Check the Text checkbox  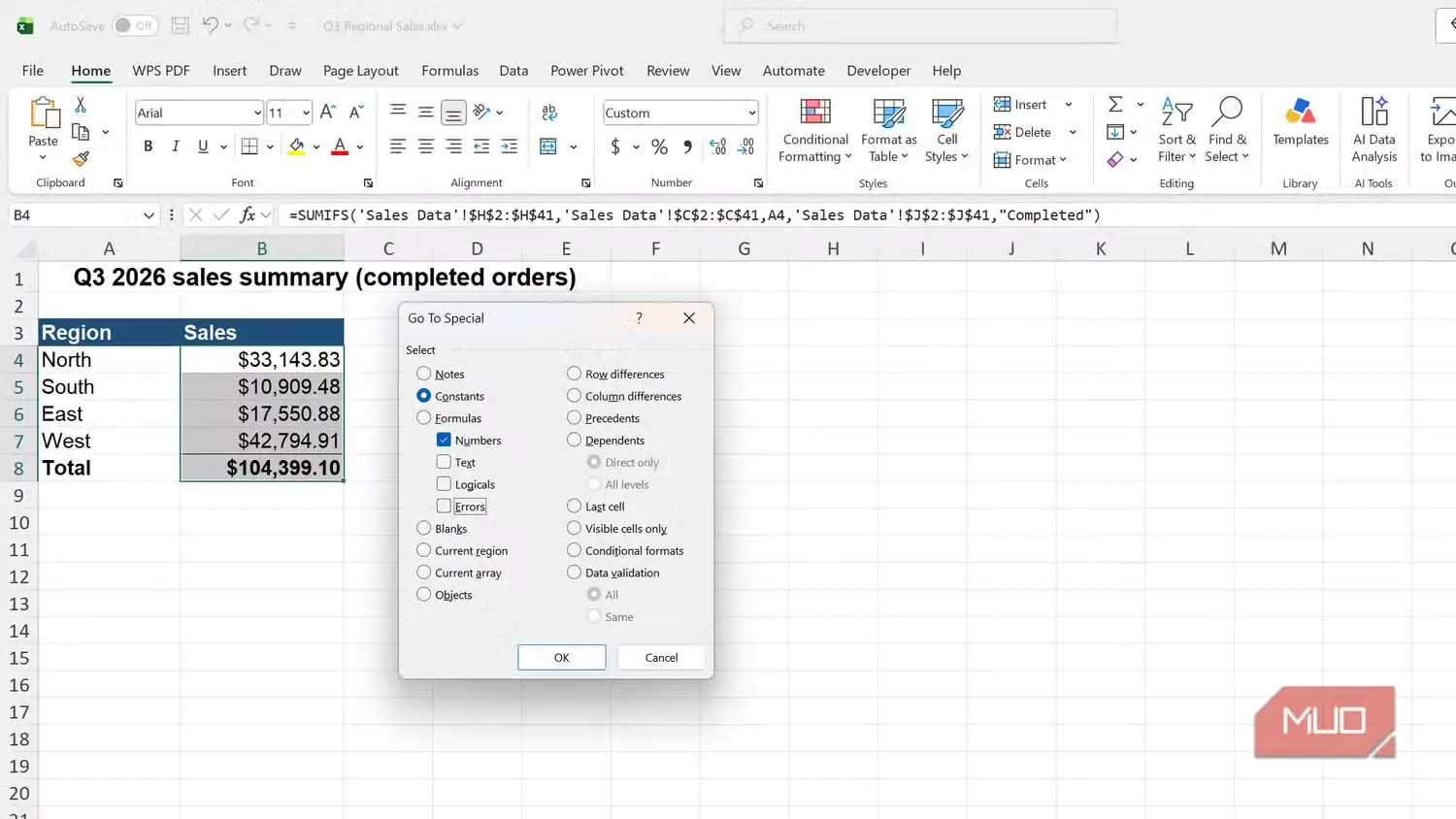tap(444, 462)
